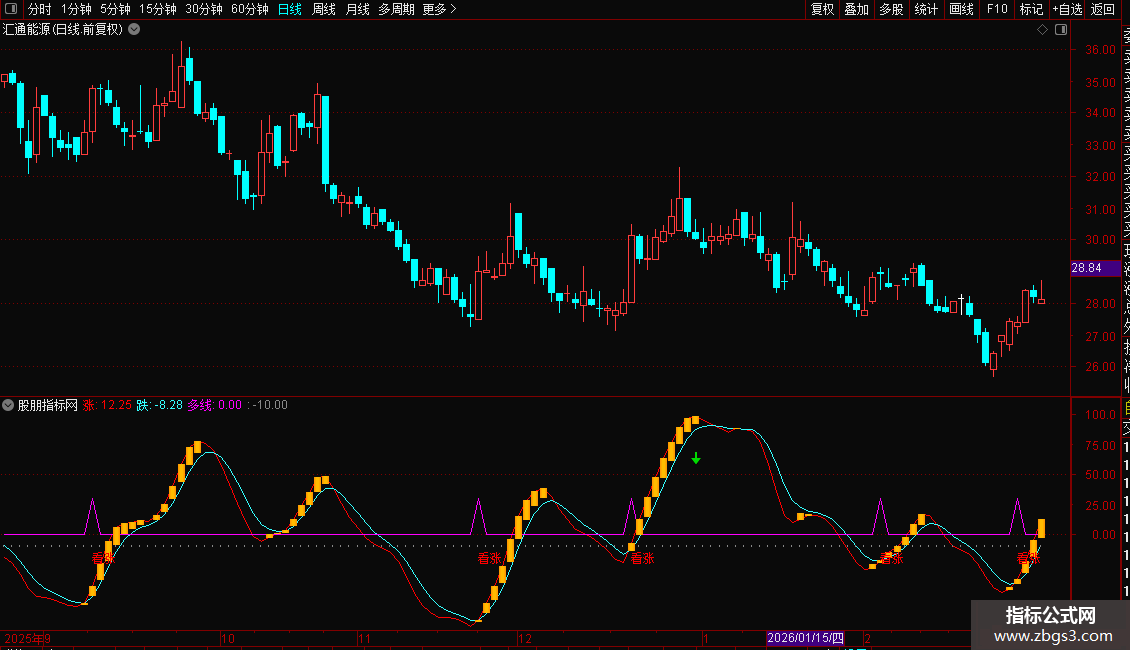The image size is (1130, 650).
Task: Click the 2026/01/15/四 date label
Action: tap(805, 638)
